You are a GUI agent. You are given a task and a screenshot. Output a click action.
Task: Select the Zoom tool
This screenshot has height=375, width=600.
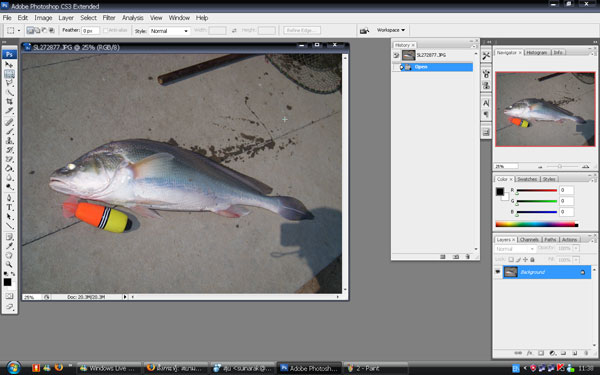[9, 264]
